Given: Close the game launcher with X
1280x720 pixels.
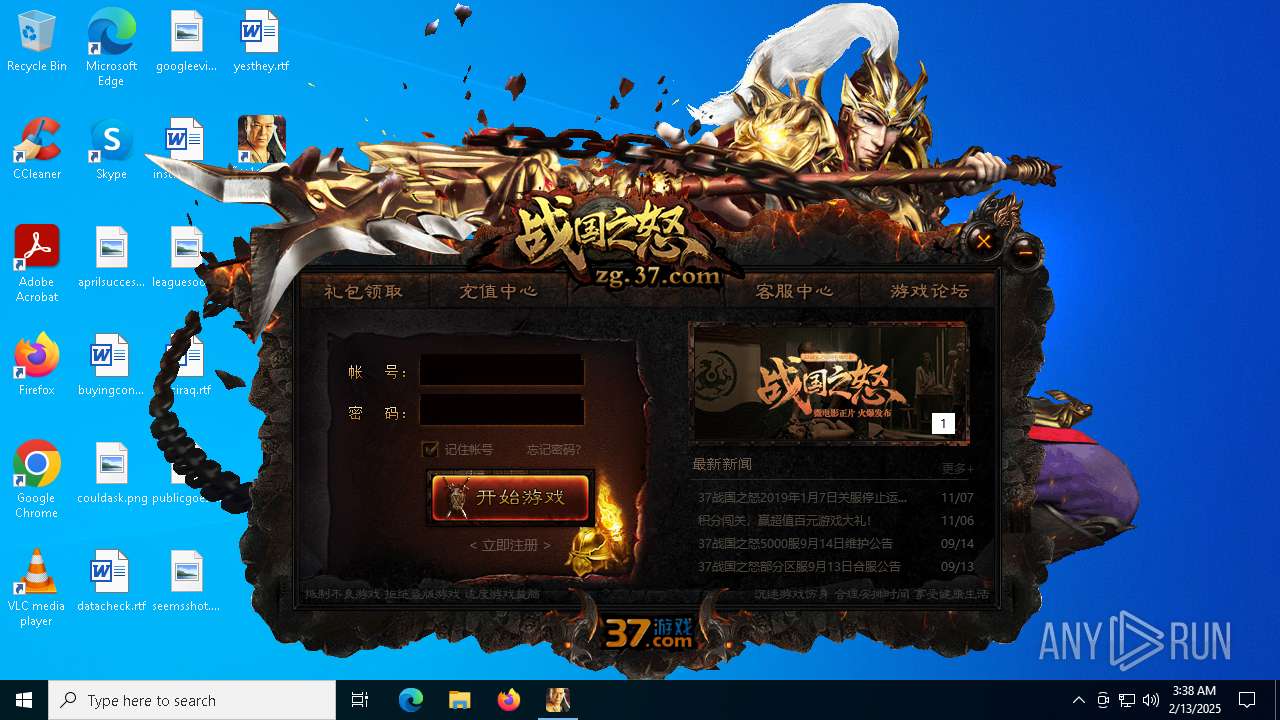Looking at the screenshot, I should coord(984,241).
